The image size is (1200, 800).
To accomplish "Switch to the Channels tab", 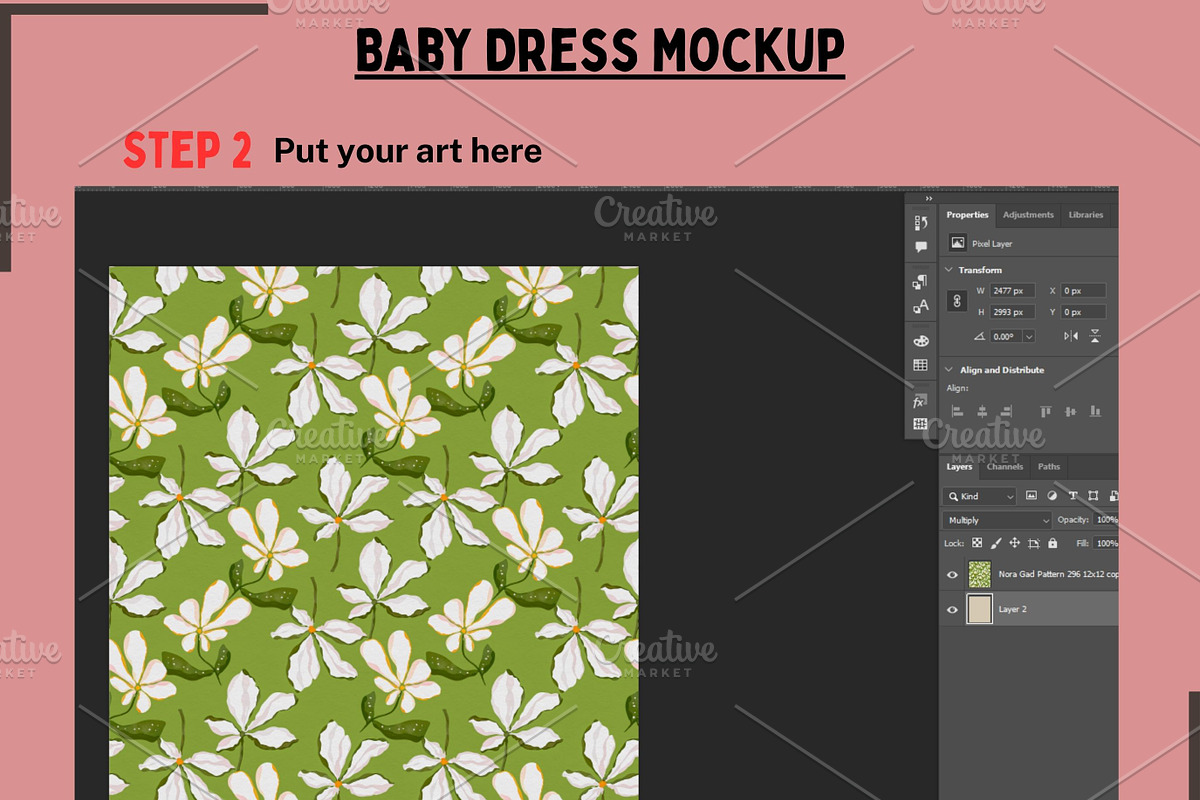I will [x=1005, y=467].
